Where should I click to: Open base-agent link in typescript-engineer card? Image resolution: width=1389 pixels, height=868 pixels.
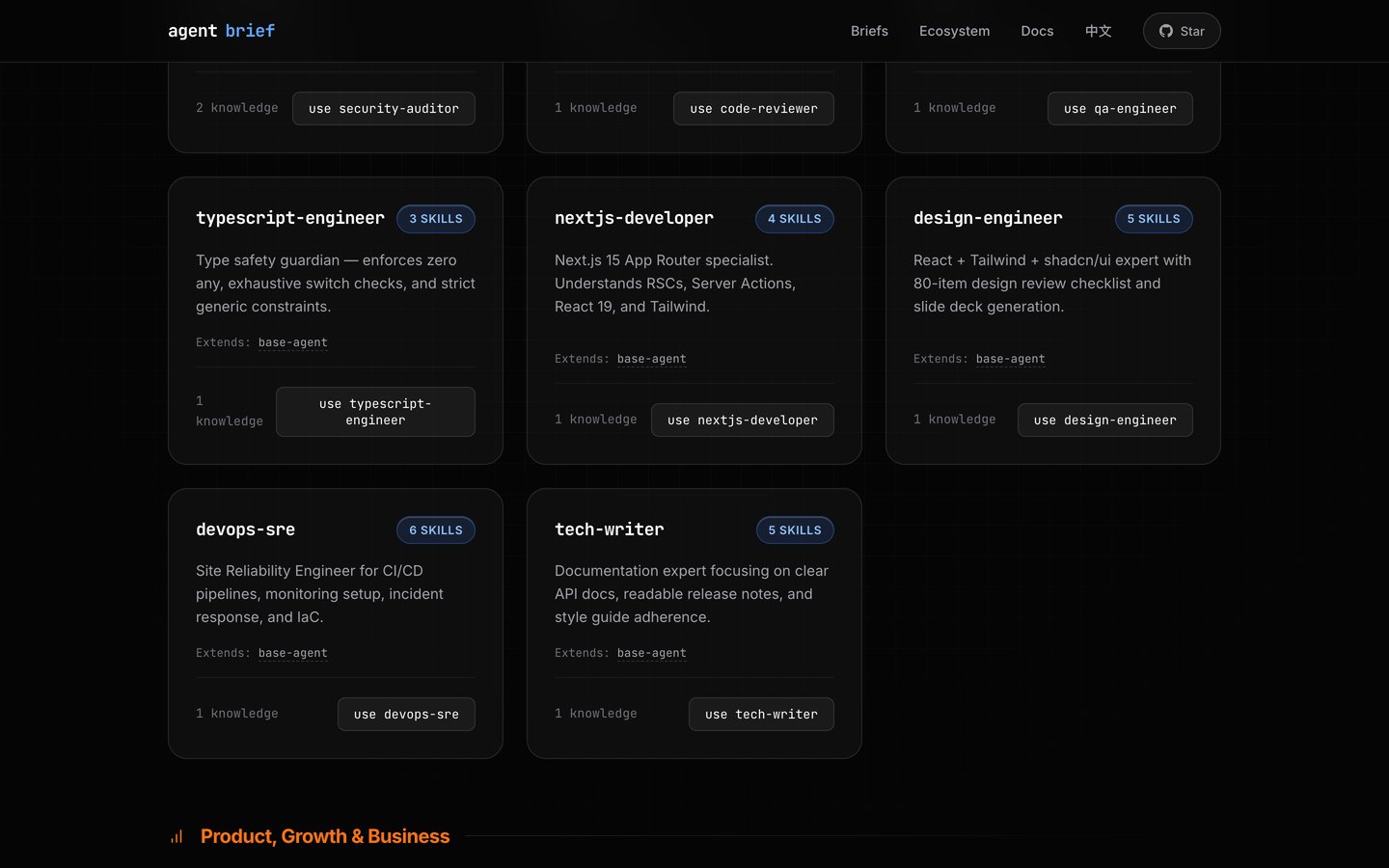[x=293, y=342]
